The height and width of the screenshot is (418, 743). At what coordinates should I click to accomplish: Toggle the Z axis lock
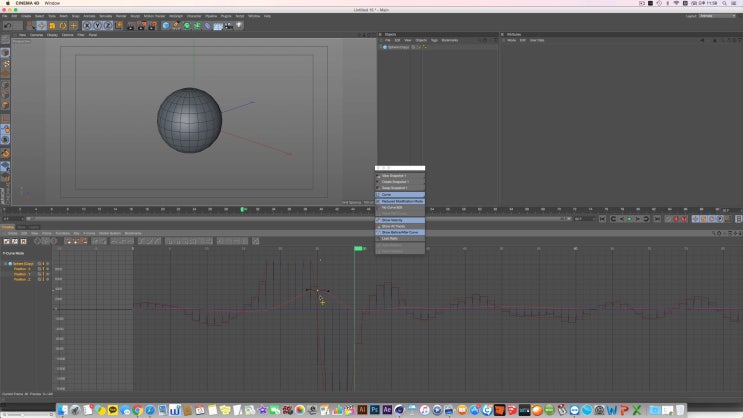click(108, 26)
